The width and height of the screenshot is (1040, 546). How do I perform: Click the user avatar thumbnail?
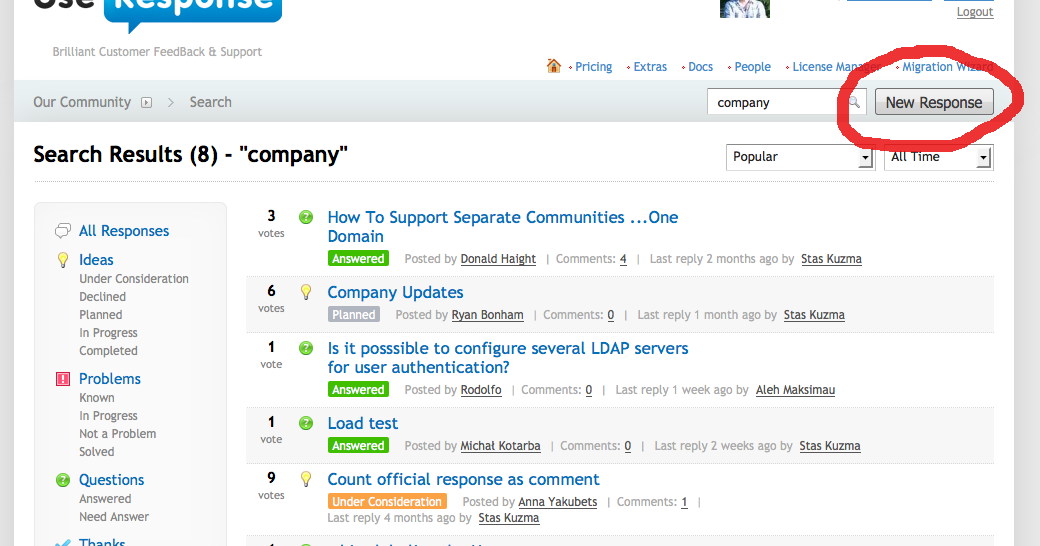[x=745, y=8]
